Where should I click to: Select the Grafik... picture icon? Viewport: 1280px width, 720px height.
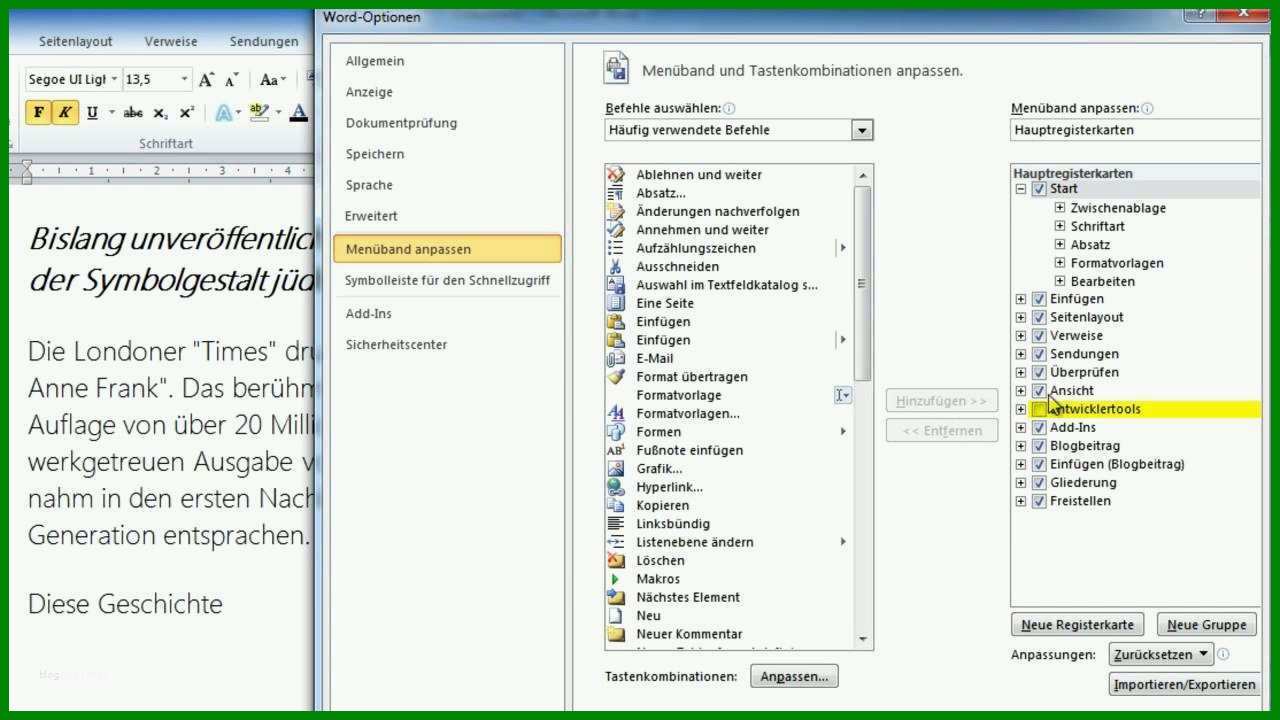[616, 469]
